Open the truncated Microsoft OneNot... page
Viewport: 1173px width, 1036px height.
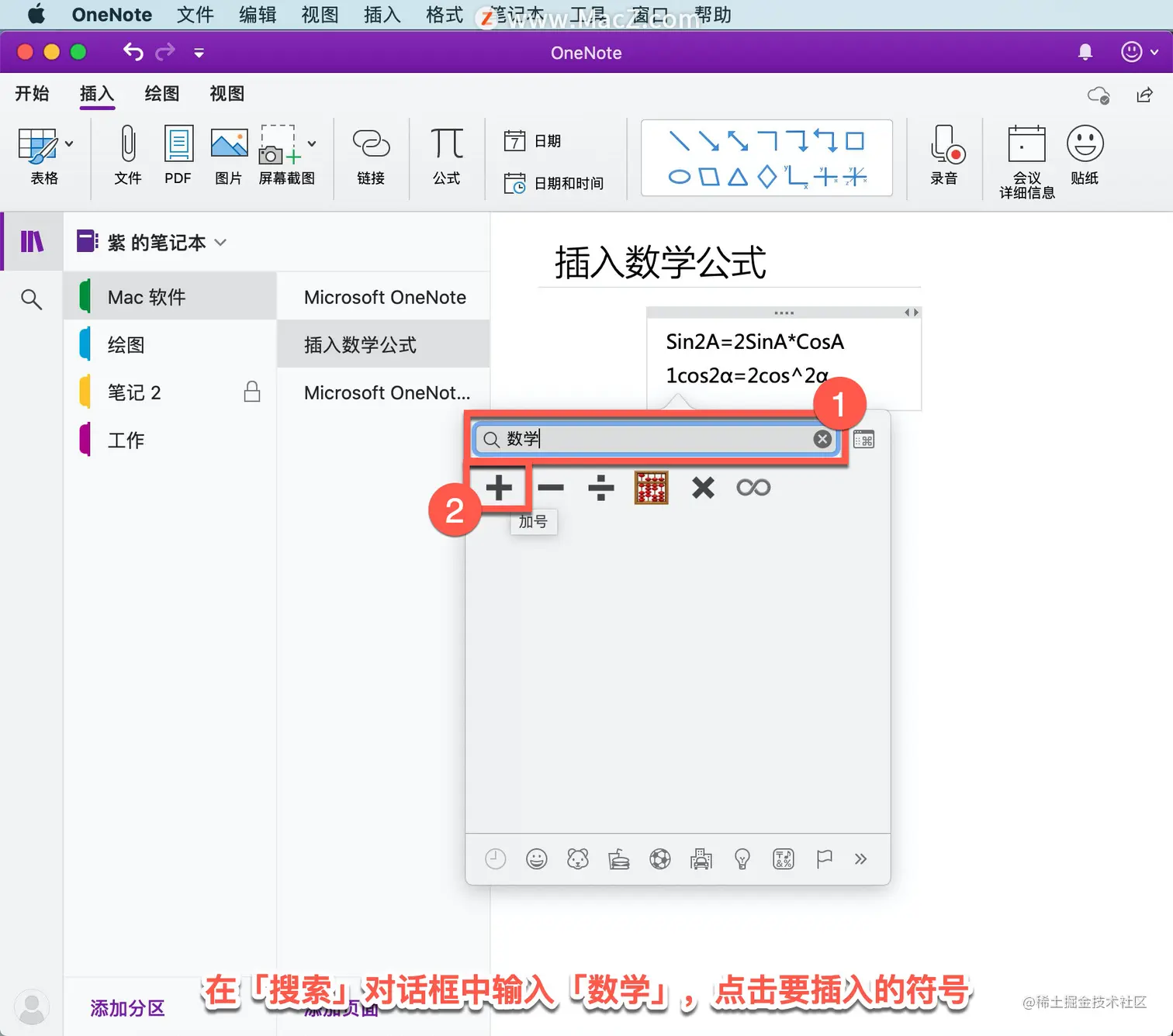pos(383,392)
